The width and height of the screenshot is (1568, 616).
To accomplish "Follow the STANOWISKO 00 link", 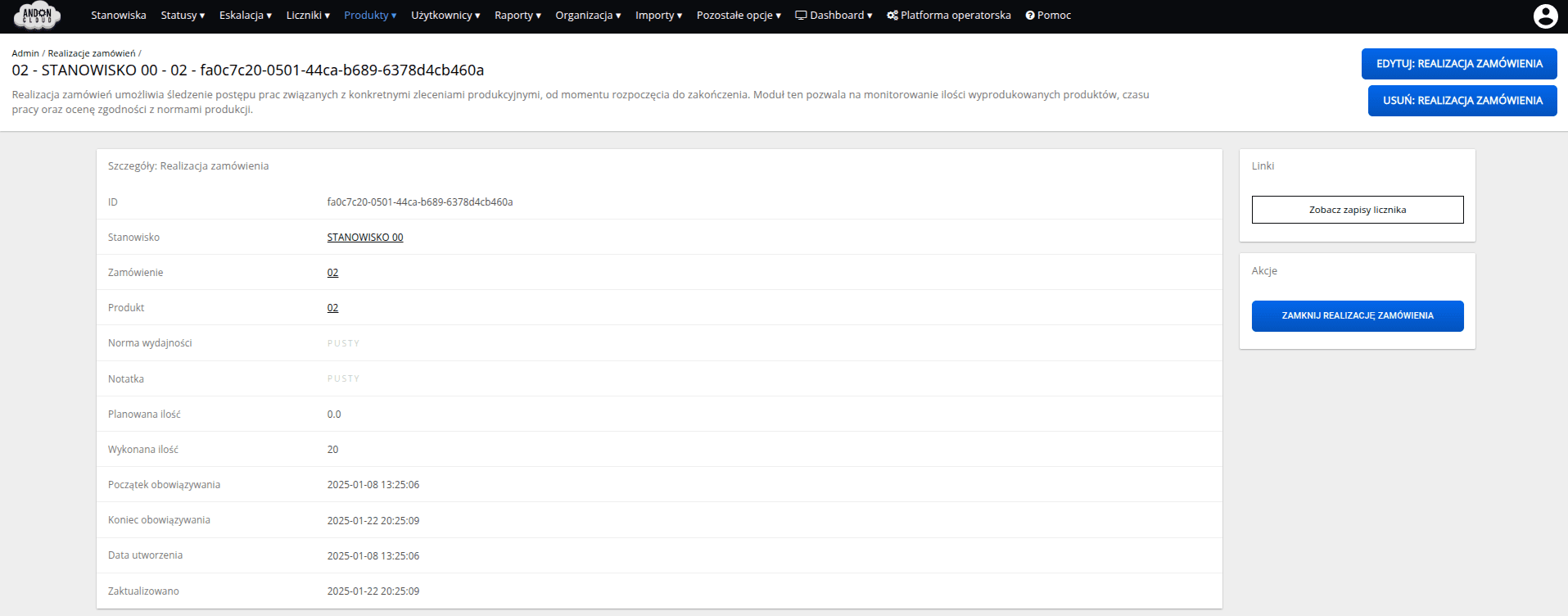I will tap(365, 238).
